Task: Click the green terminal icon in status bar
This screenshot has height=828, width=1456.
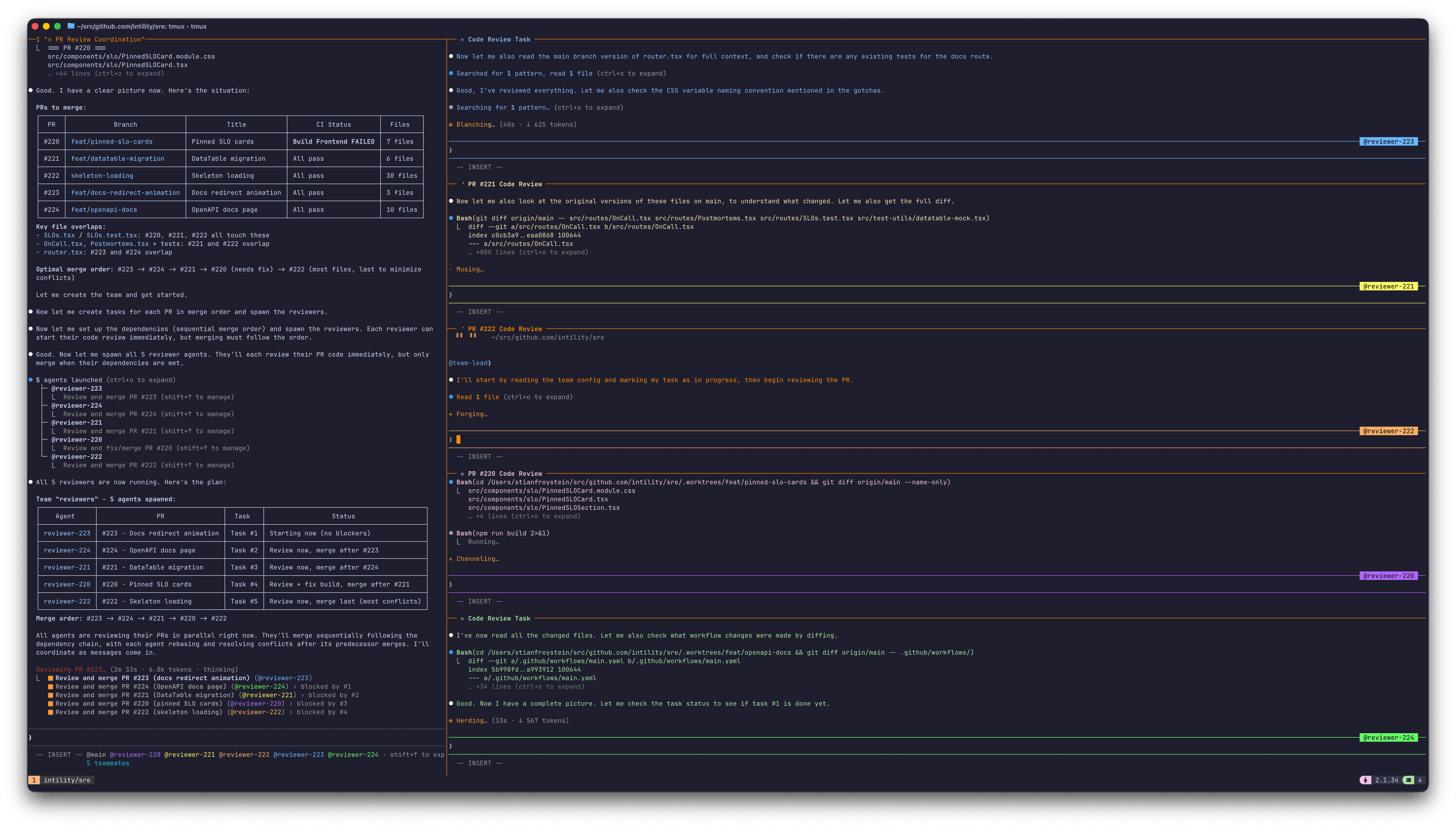Action: (x=1407, y=780)
